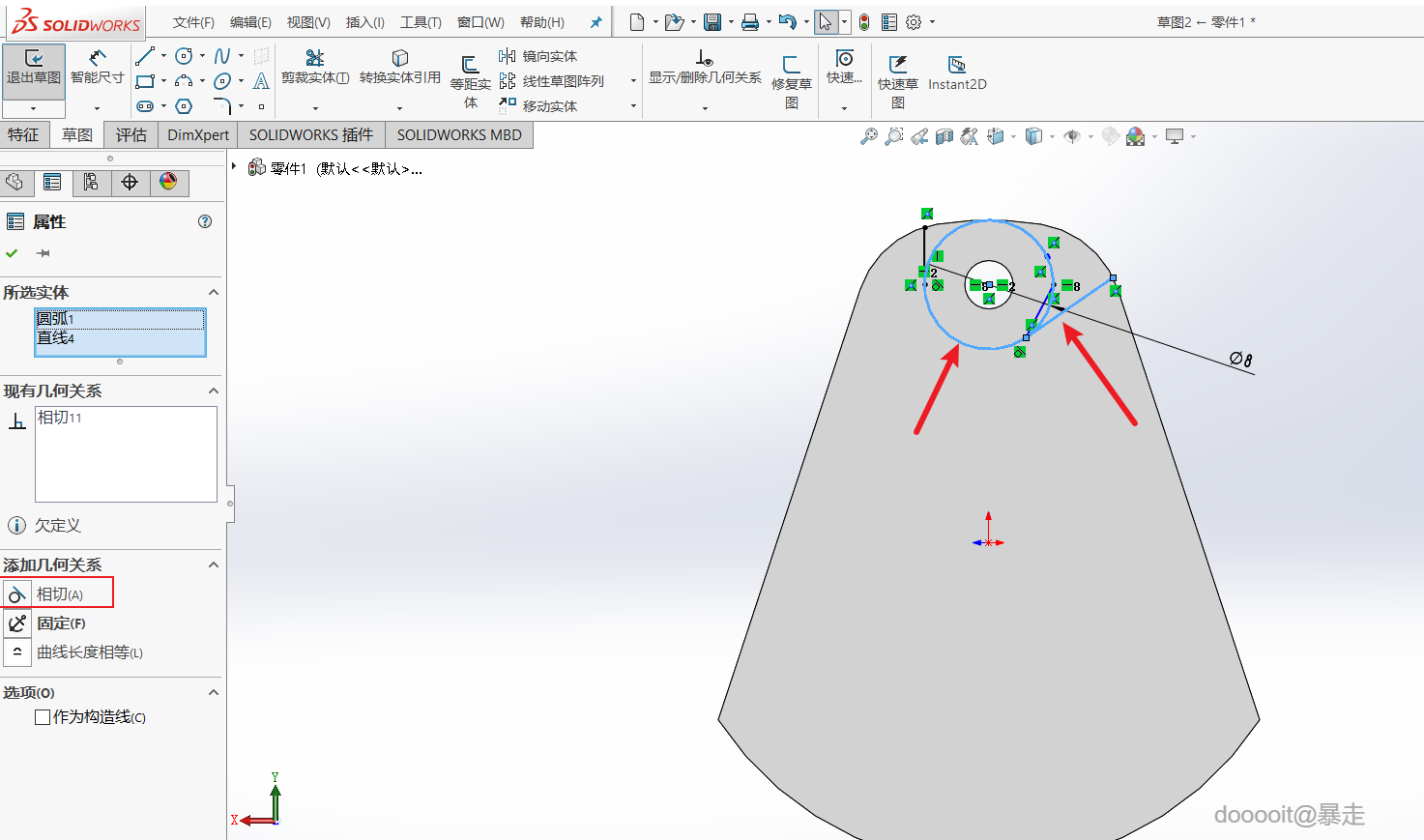
Task: Click Convert Entities (转换实体引用) tool
Action: coord(400,67)
